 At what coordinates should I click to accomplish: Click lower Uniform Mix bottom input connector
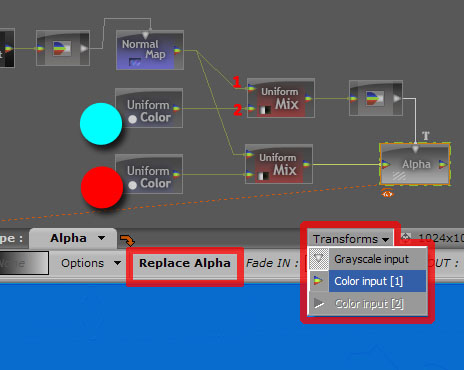249,174
